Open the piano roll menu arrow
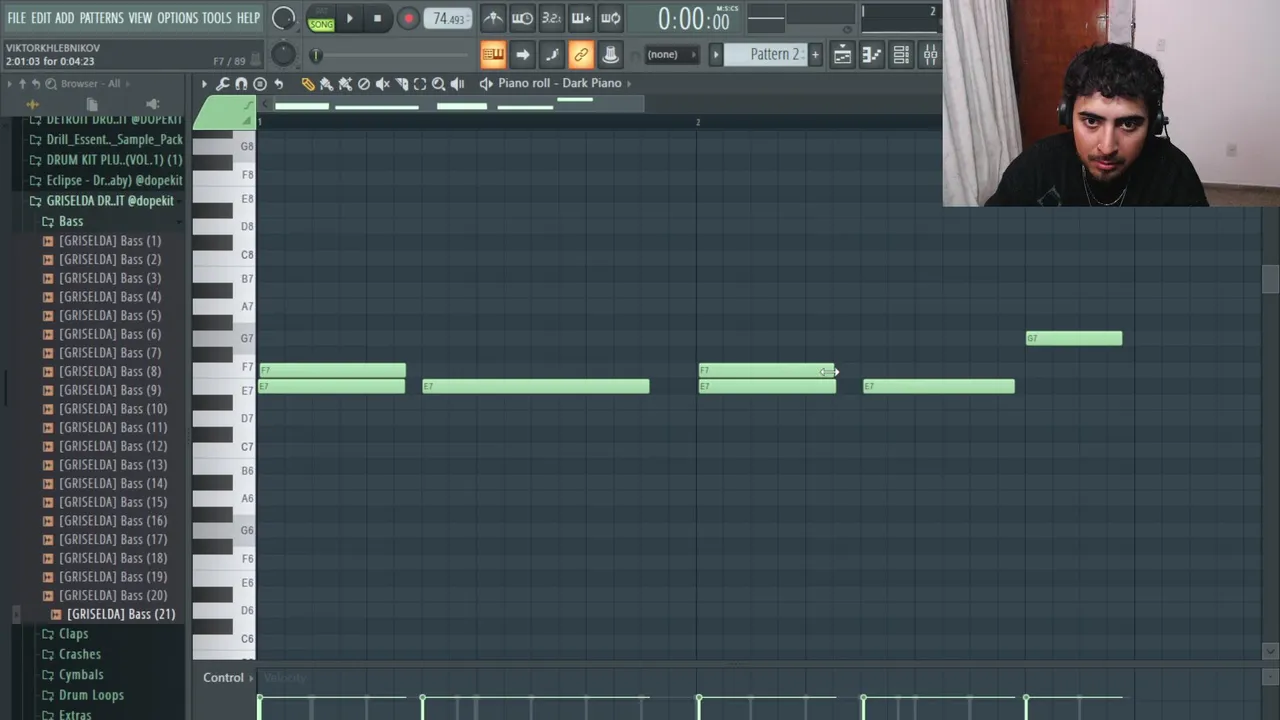Viewport: 1280px width, 720px height. 204,84
